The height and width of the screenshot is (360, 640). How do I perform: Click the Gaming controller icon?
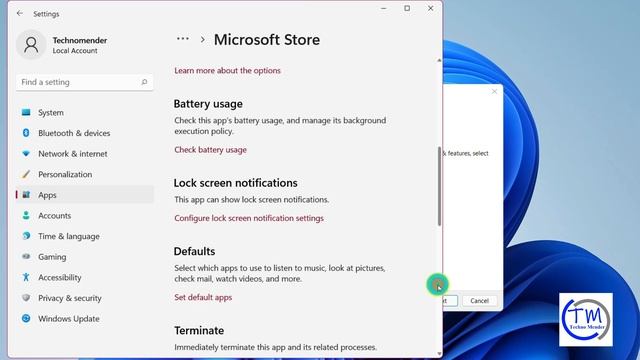pyautogui.click(x=26, y=257)
